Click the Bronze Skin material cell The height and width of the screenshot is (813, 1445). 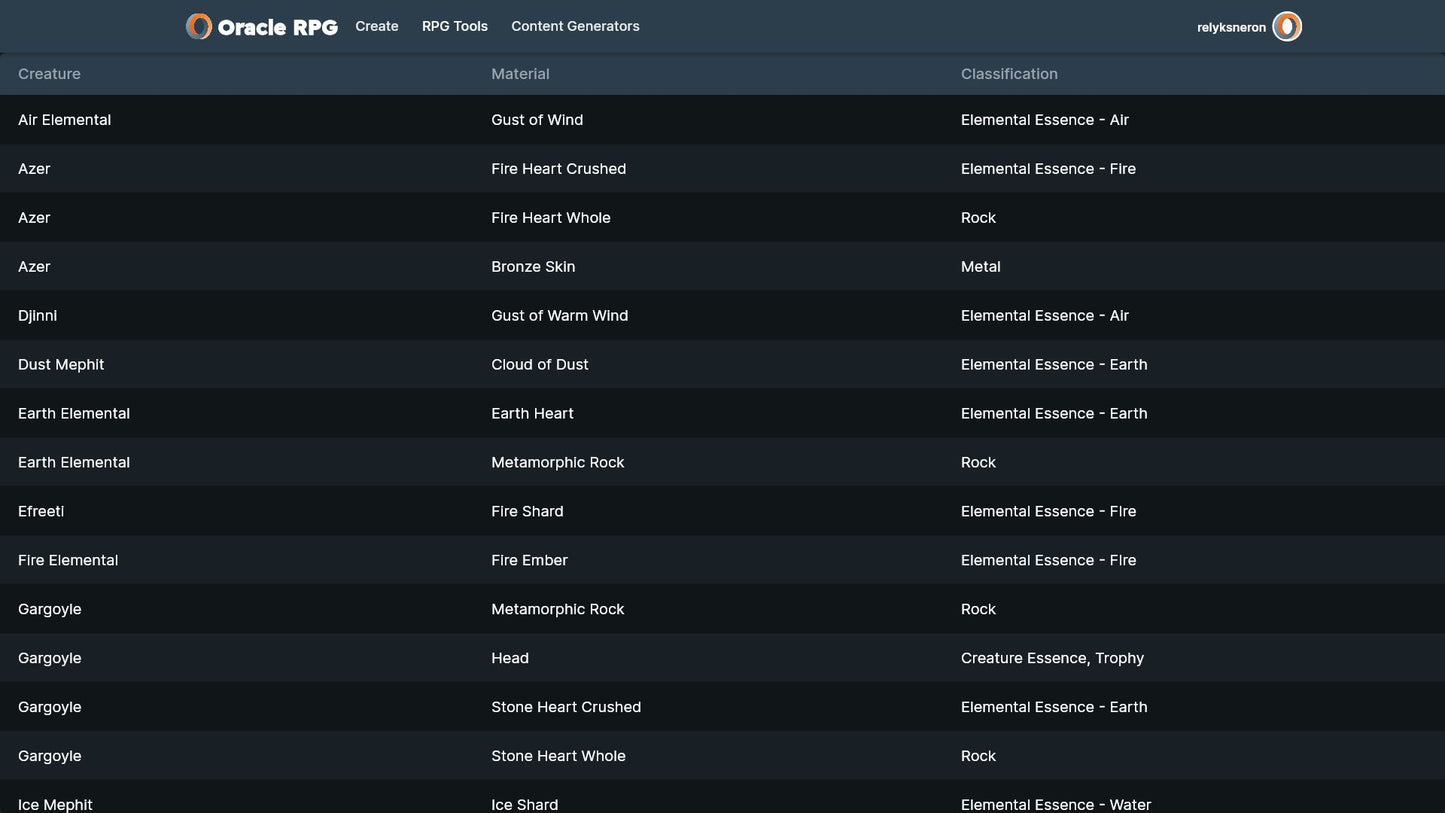(x=533, y=267)
